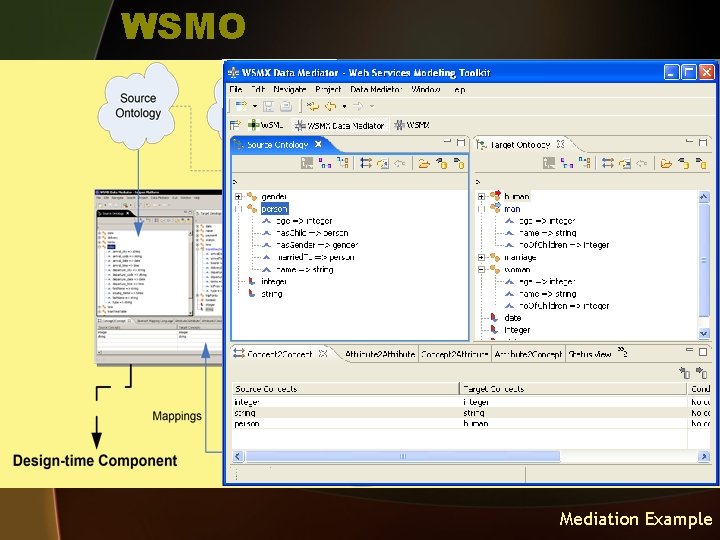Select the Target Ontology view tab
Screen dimensions: 720x540
519,145
